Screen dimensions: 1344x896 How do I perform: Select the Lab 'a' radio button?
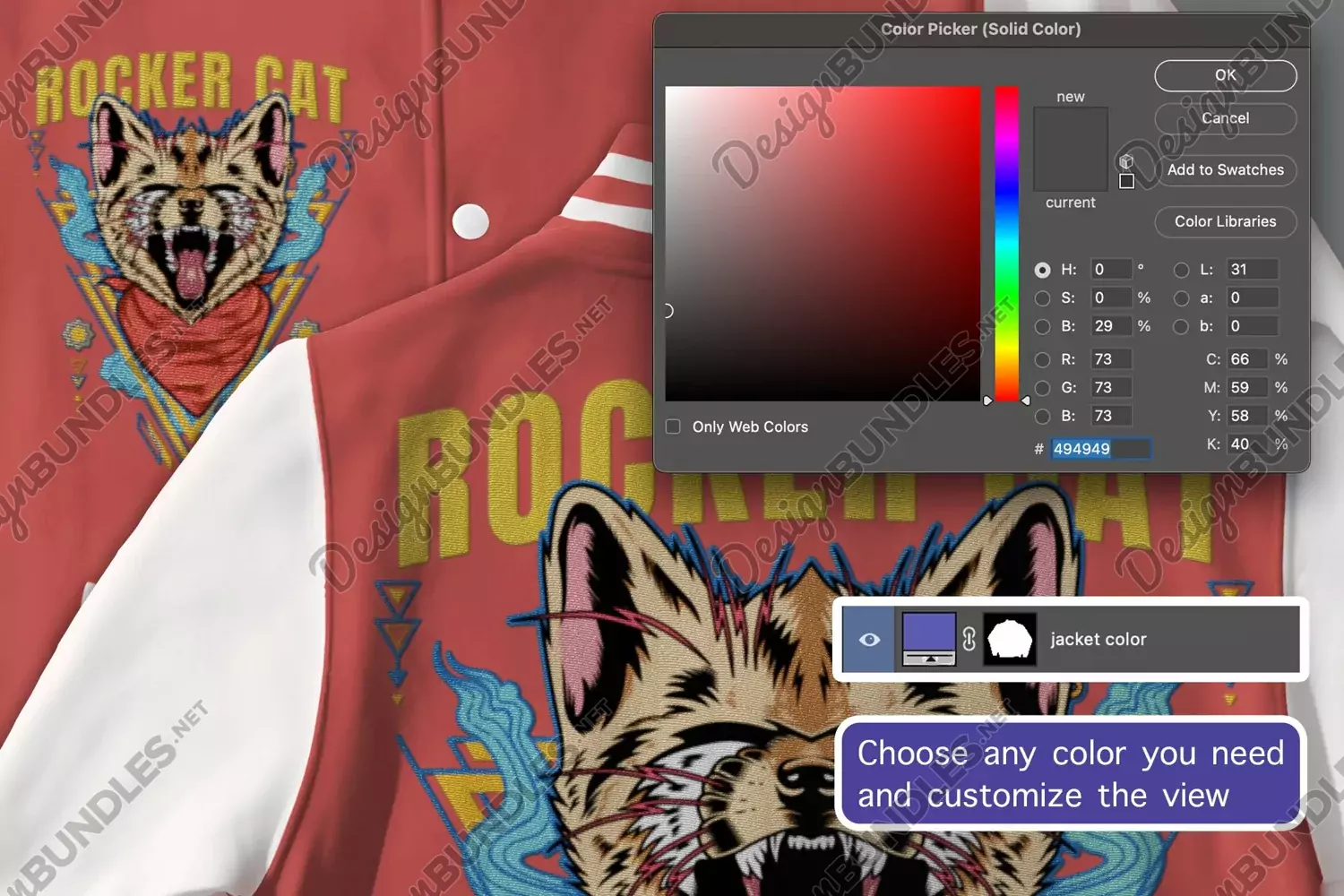click(x=1181, y=298)
